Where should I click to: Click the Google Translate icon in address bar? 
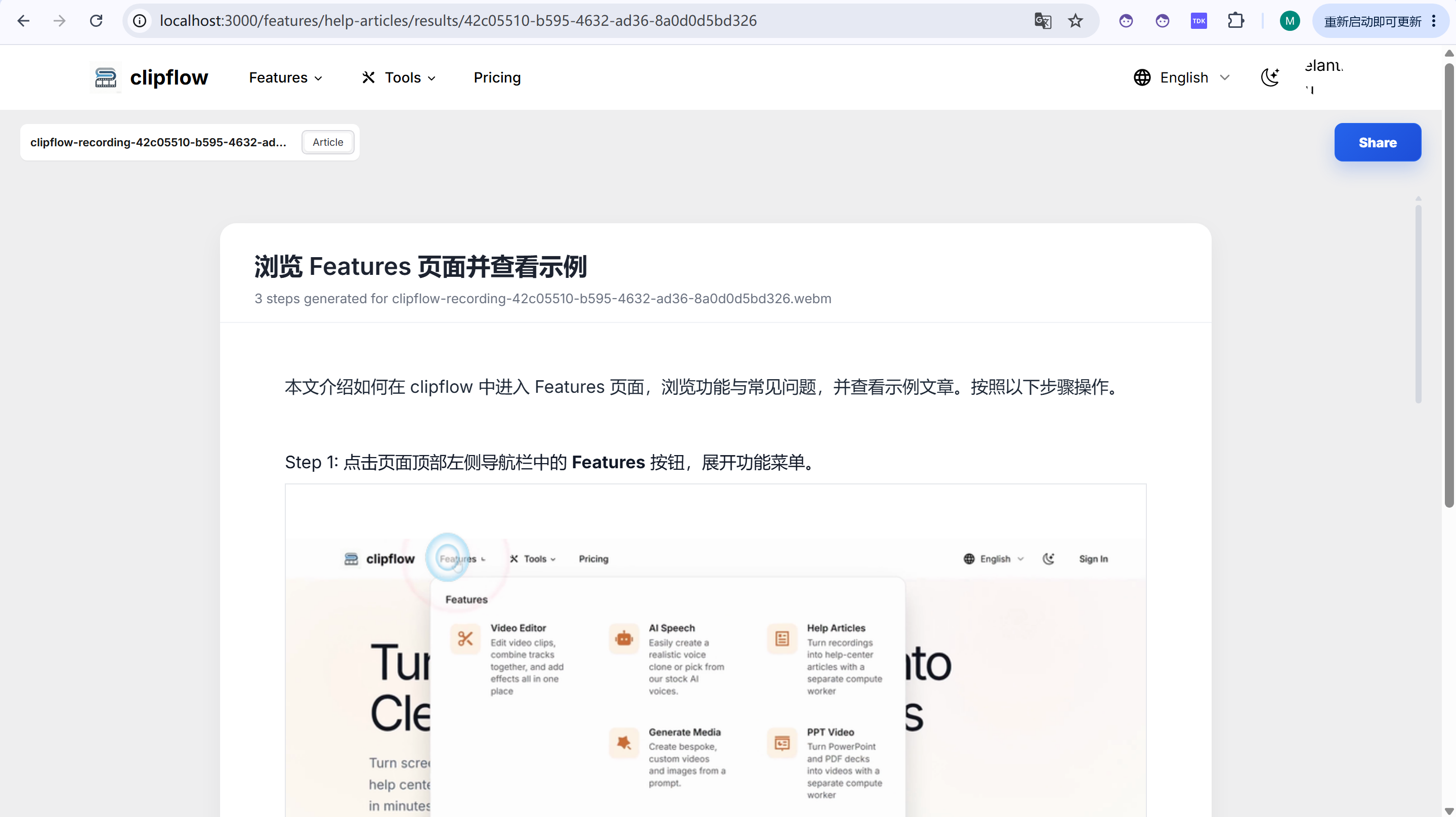1042,21
